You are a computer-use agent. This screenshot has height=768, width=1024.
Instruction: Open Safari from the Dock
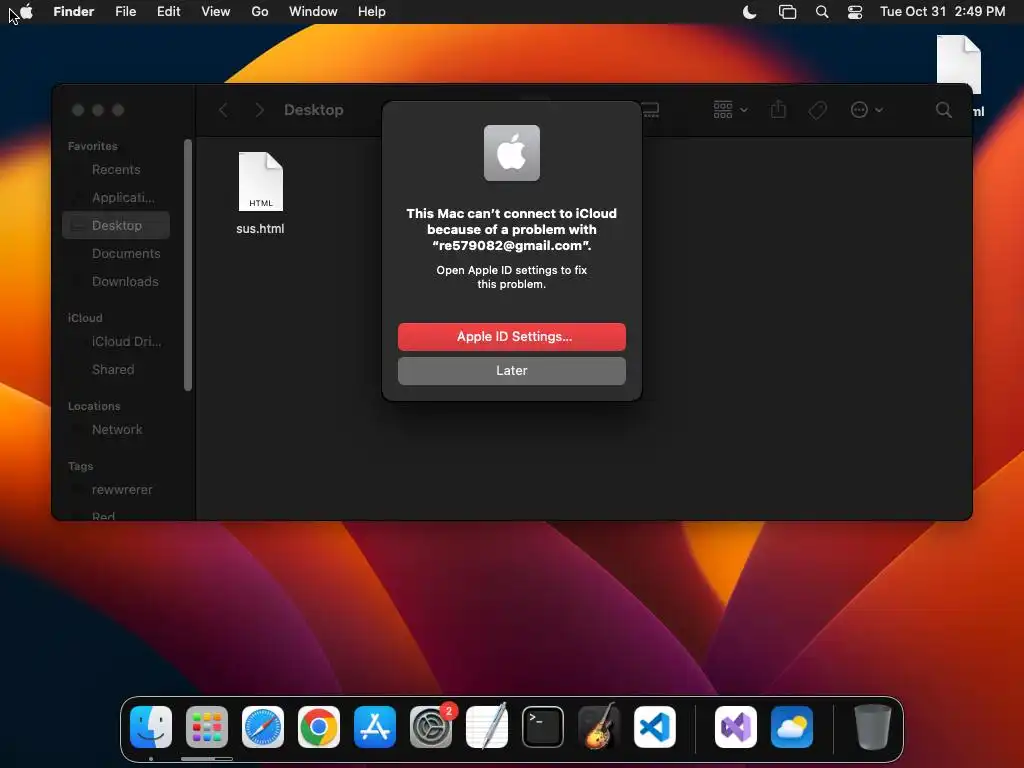(263, 727)
